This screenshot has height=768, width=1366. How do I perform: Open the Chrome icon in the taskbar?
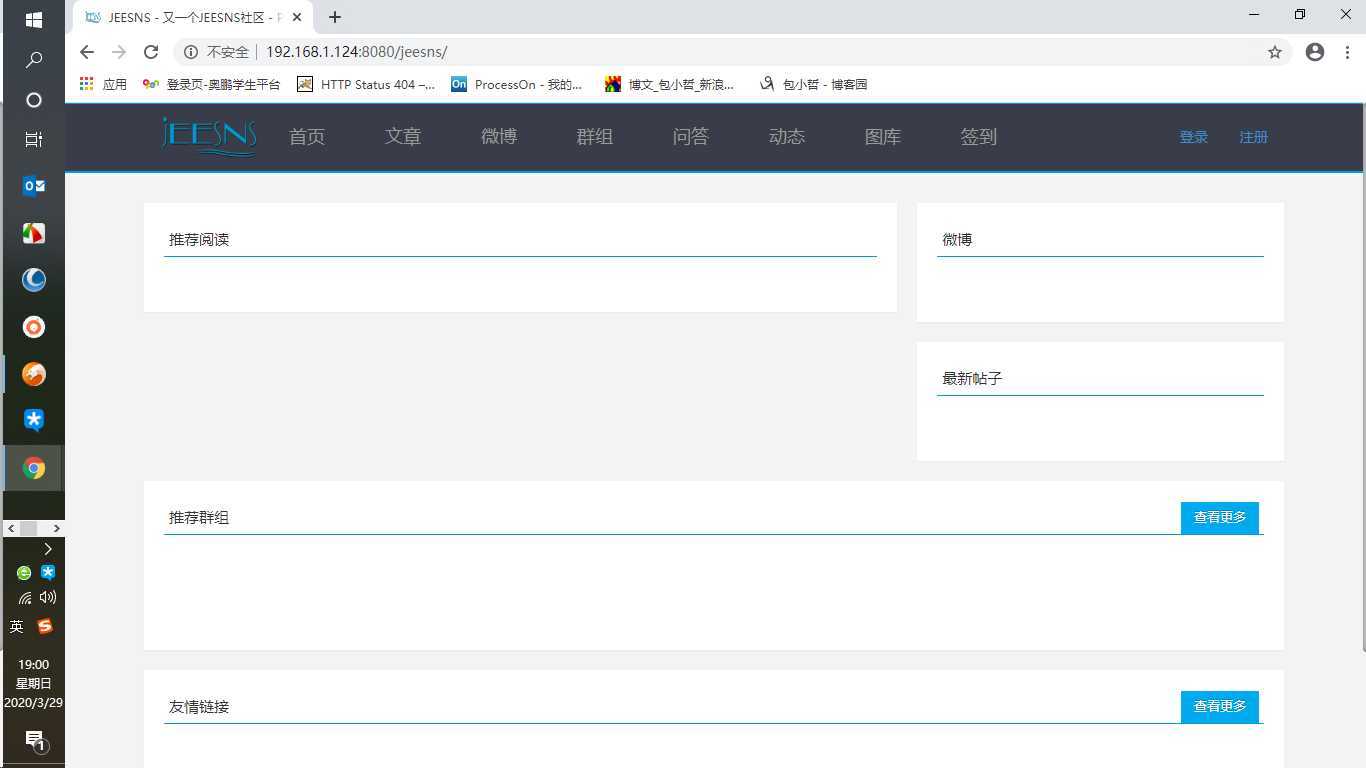click(33, 468)
